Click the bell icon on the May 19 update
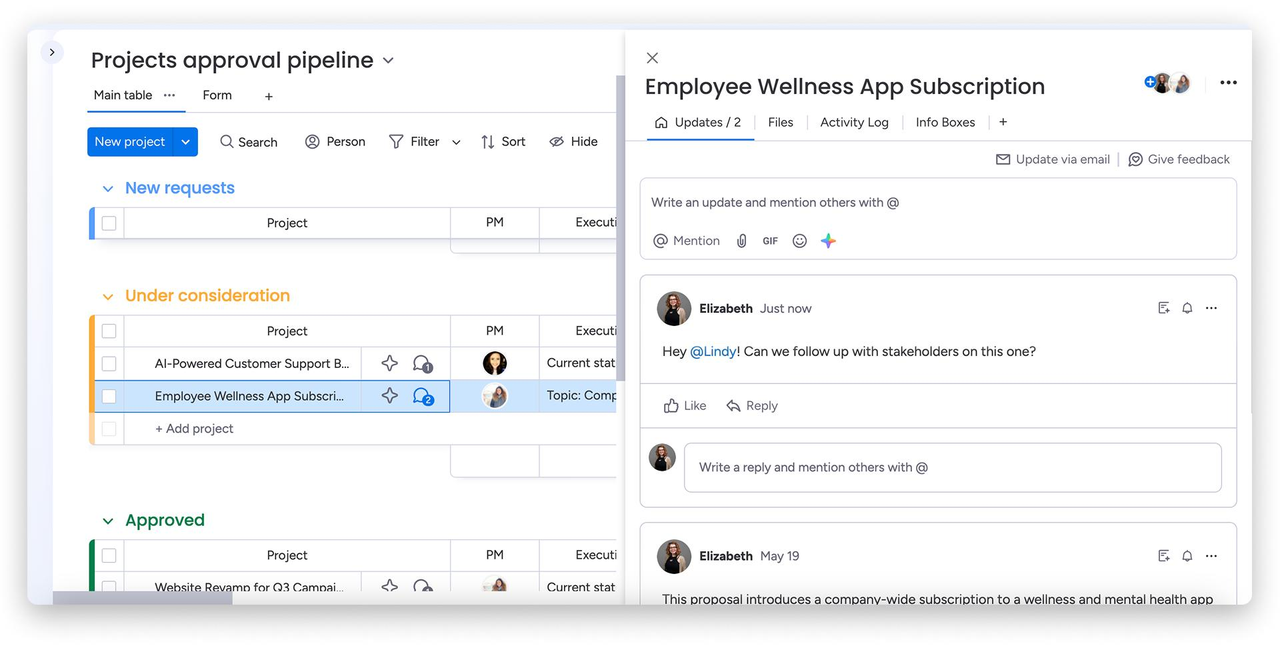 tap(1187, 555)
